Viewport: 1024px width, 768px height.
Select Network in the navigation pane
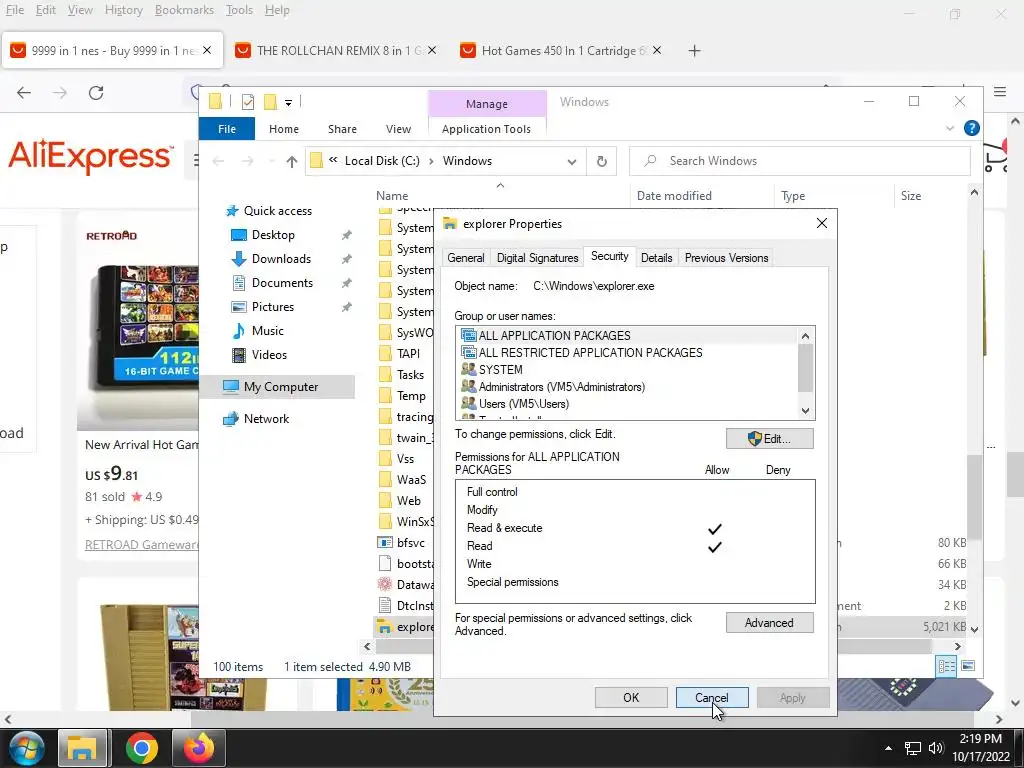(x=266, y=419)
